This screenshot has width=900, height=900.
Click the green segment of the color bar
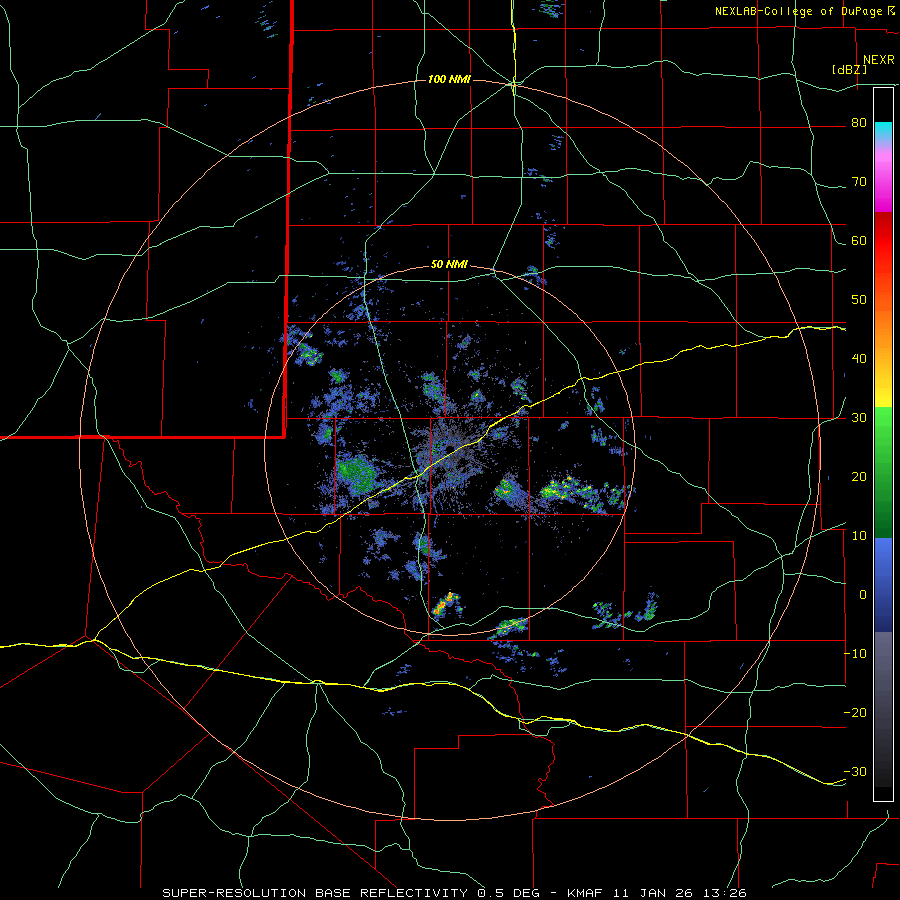(x=883, y=472)
